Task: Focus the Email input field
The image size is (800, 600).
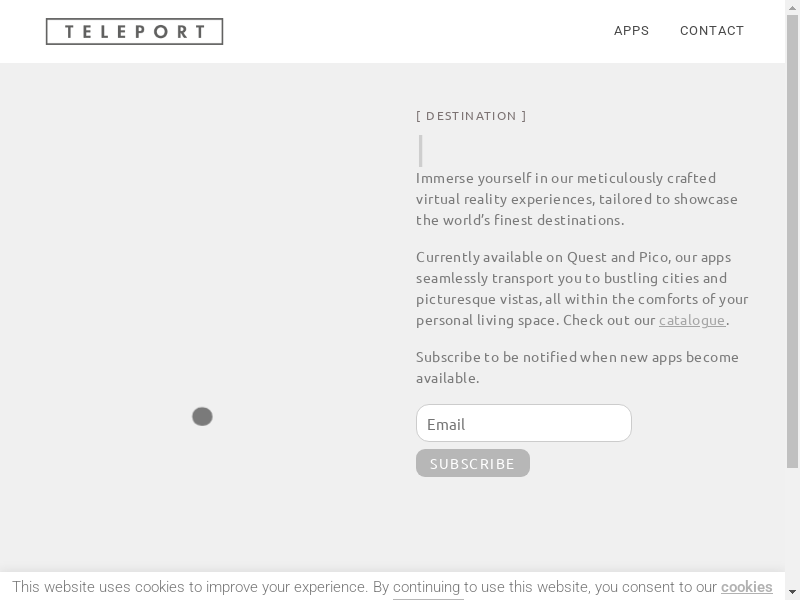Action: point(523,423)
